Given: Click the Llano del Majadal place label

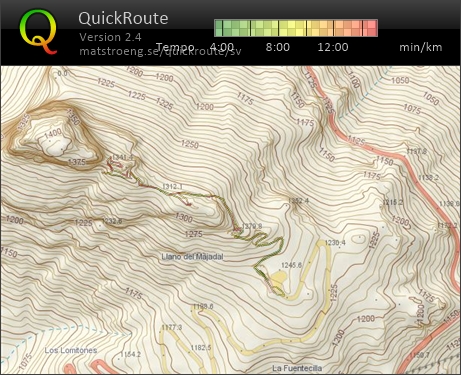Looking at the screenshot, I should [x=192, y=257].
